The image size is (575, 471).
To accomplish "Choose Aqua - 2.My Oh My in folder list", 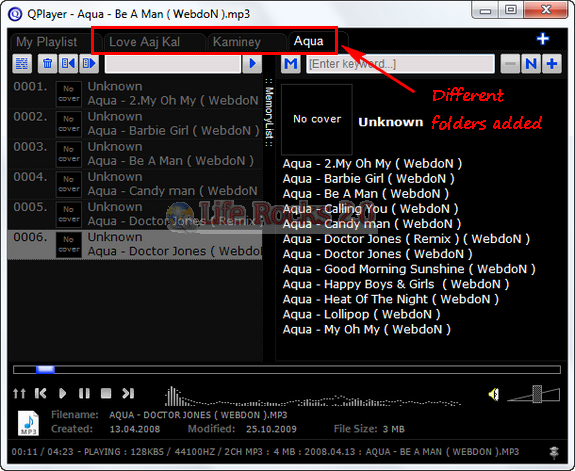I will [x=372, y=164].
